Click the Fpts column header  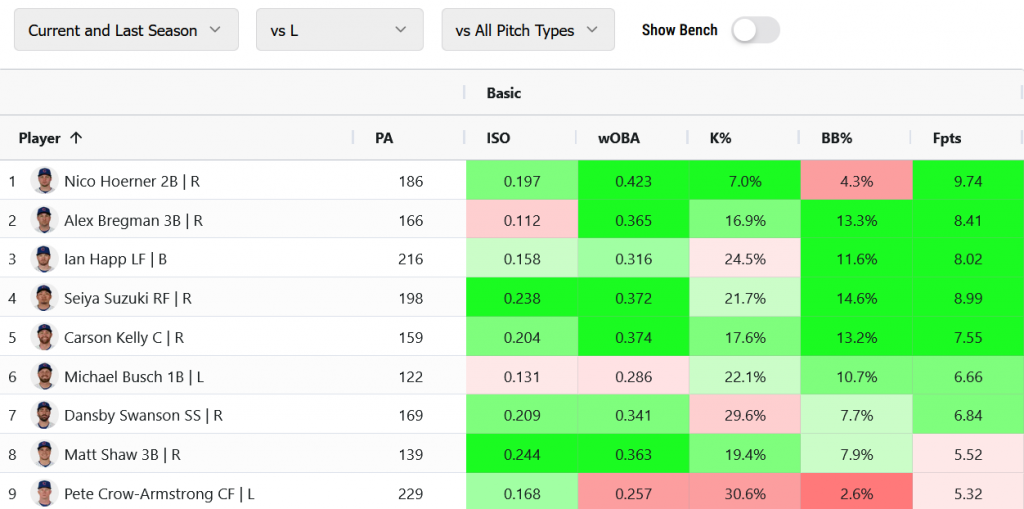[x=946, y=138]
